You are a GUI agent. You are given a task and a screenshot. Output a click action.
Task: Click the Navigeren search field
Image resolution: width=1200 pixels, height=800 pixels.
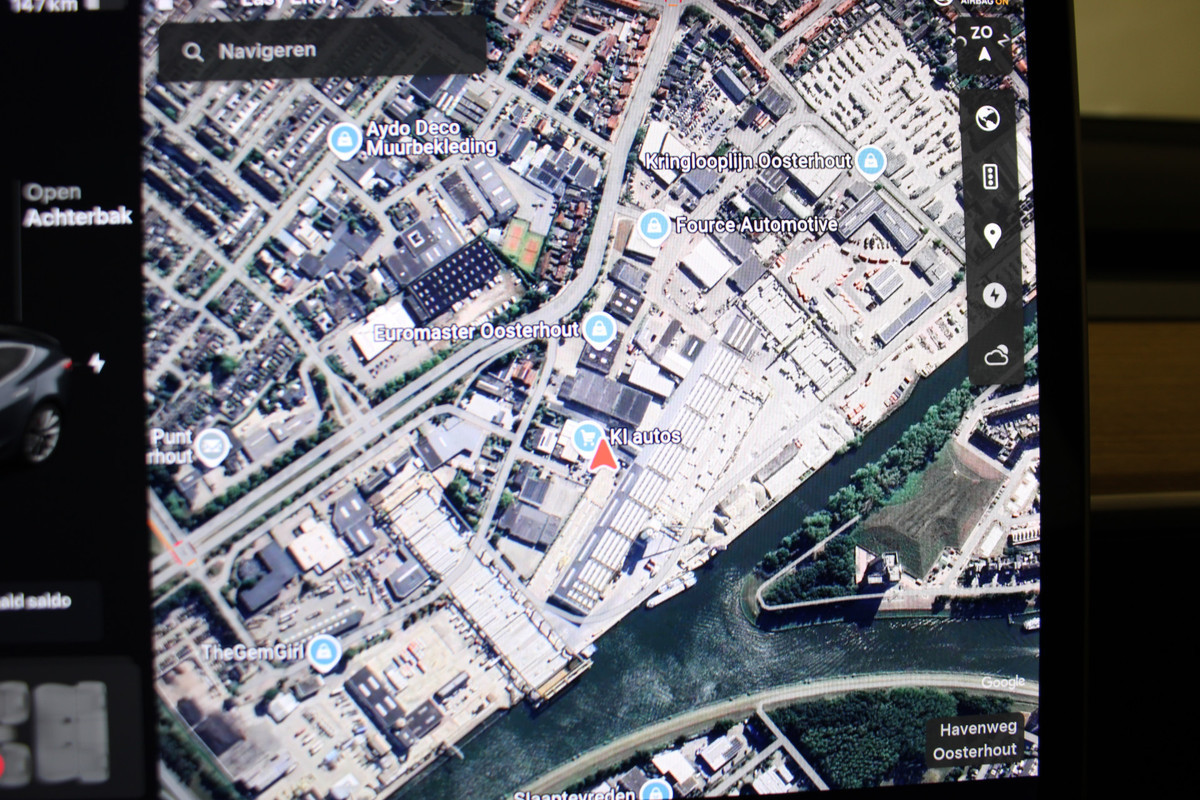(322, 51)
